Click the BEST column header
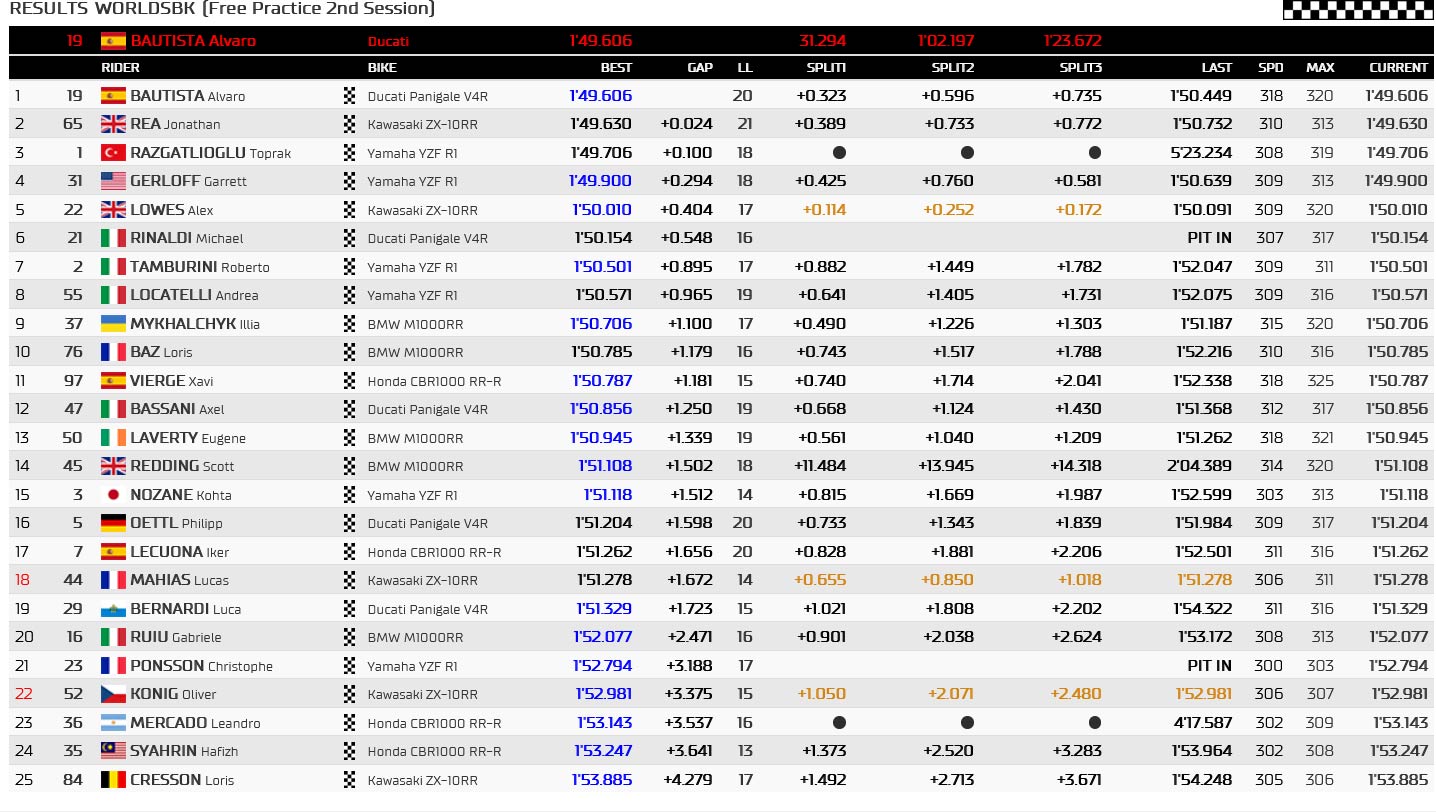The image size is (1436, 812). (616, 68)
